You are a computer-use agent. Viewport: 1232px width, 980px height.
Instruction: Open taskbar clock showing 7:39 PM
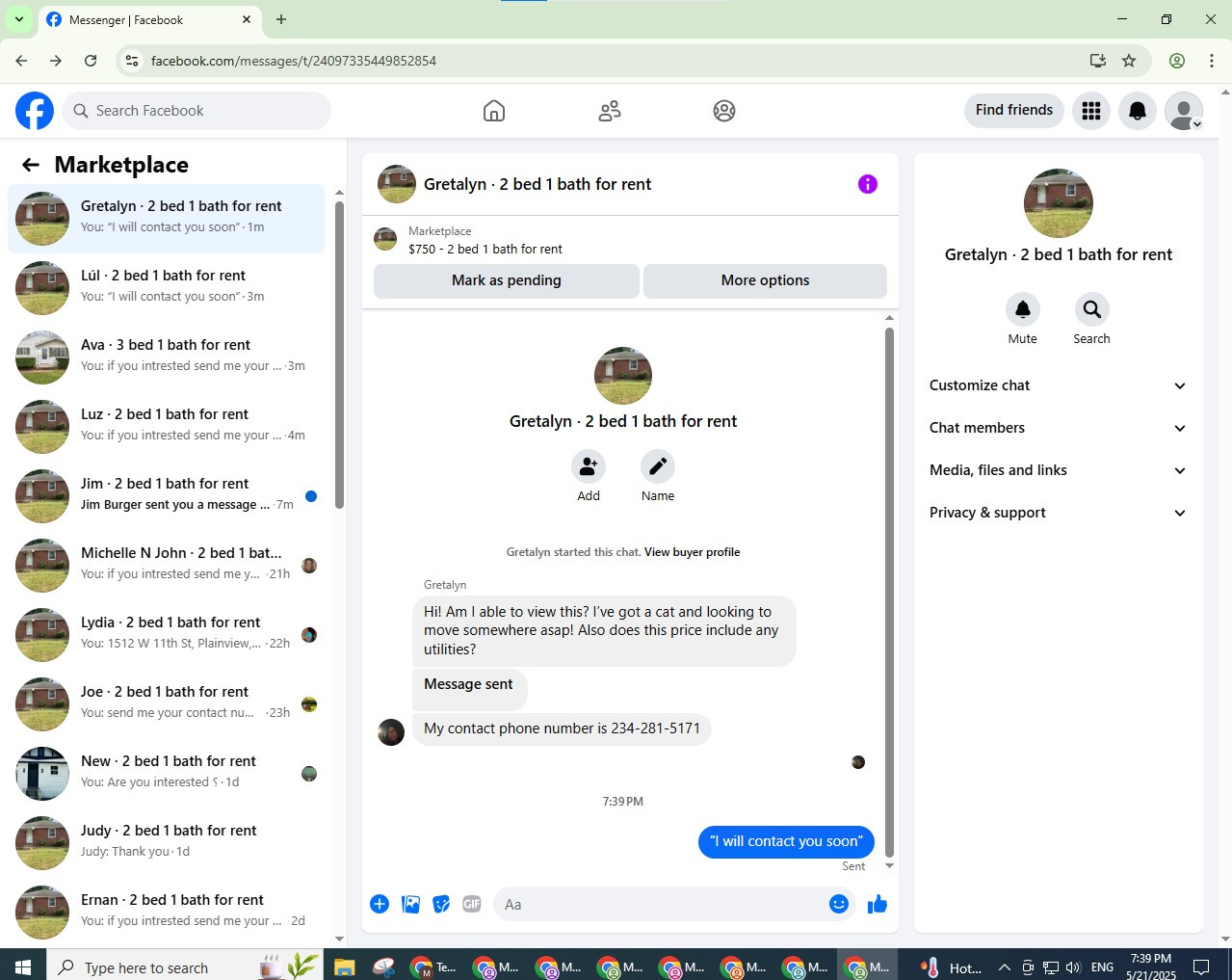tap(1151, 967)
